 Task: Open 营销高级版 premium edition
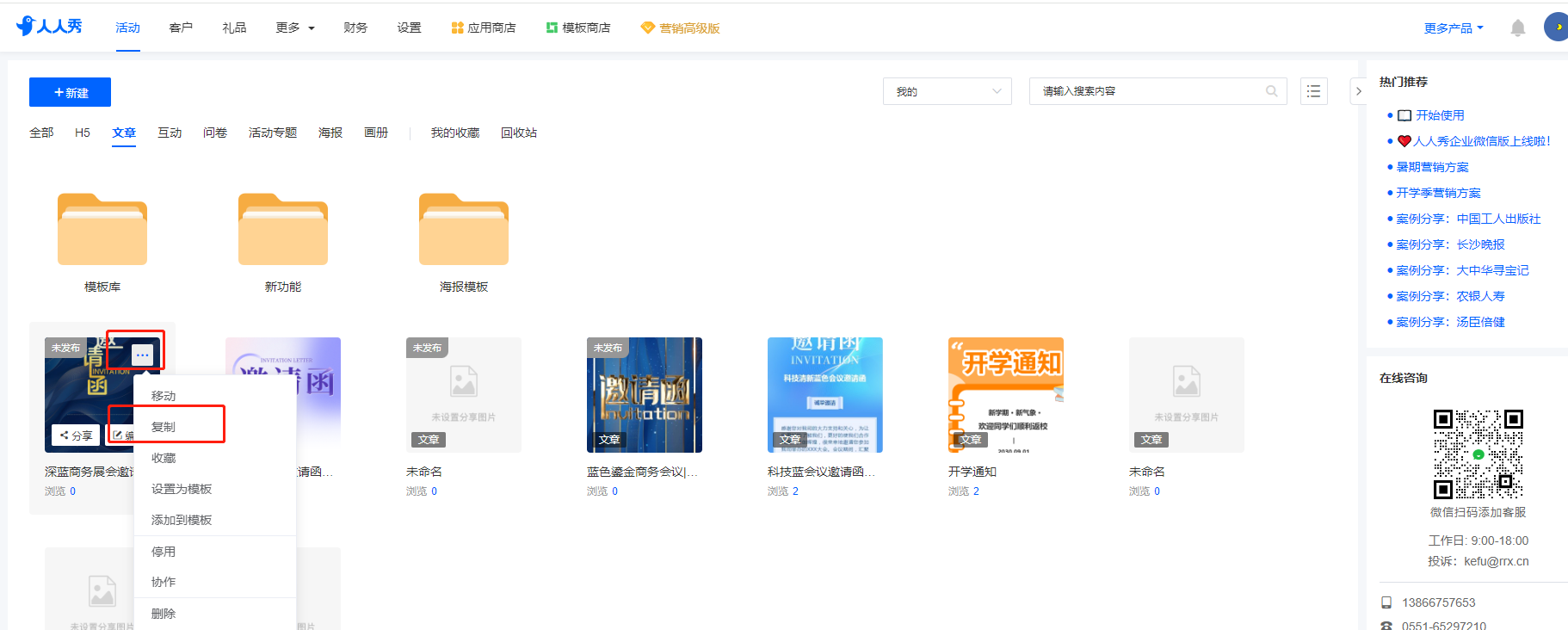pyautogui.click(x=680, y=28)
